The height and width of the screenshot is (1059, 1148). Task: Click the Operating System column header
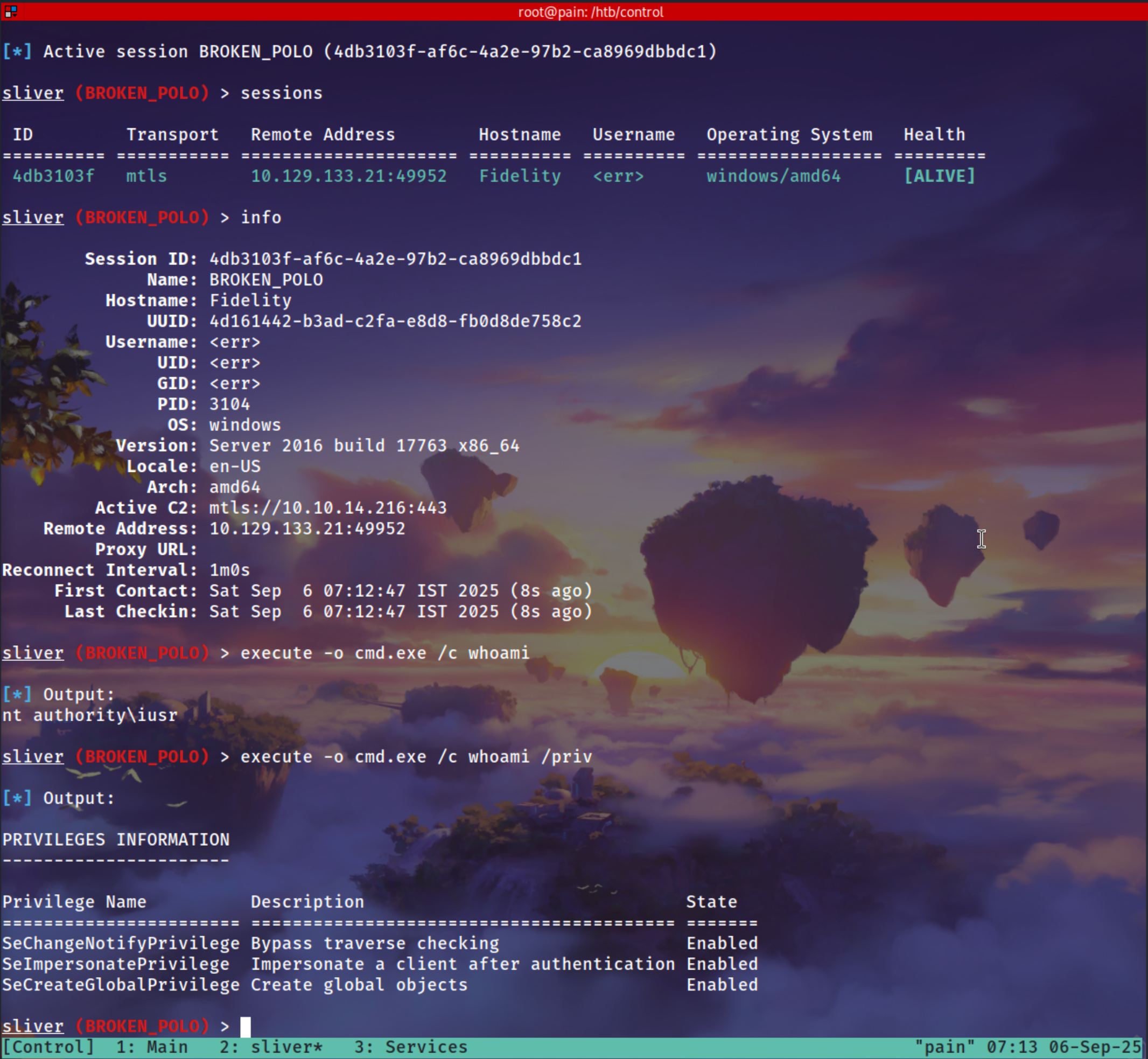point(789,135)
